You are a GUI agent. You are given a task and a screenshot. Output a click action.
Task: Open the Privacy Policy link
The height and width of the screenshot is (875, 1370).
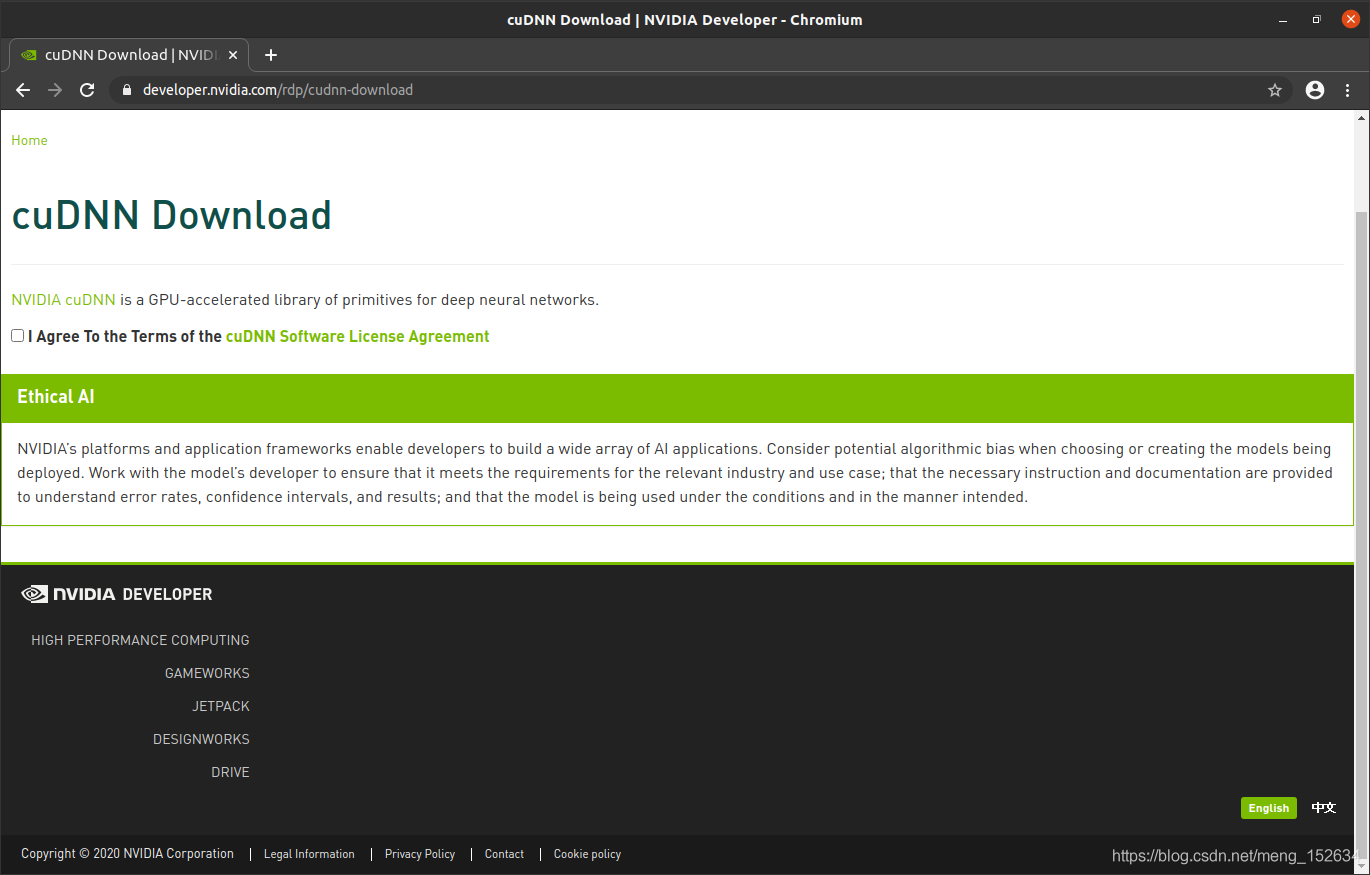click(420, 854)
